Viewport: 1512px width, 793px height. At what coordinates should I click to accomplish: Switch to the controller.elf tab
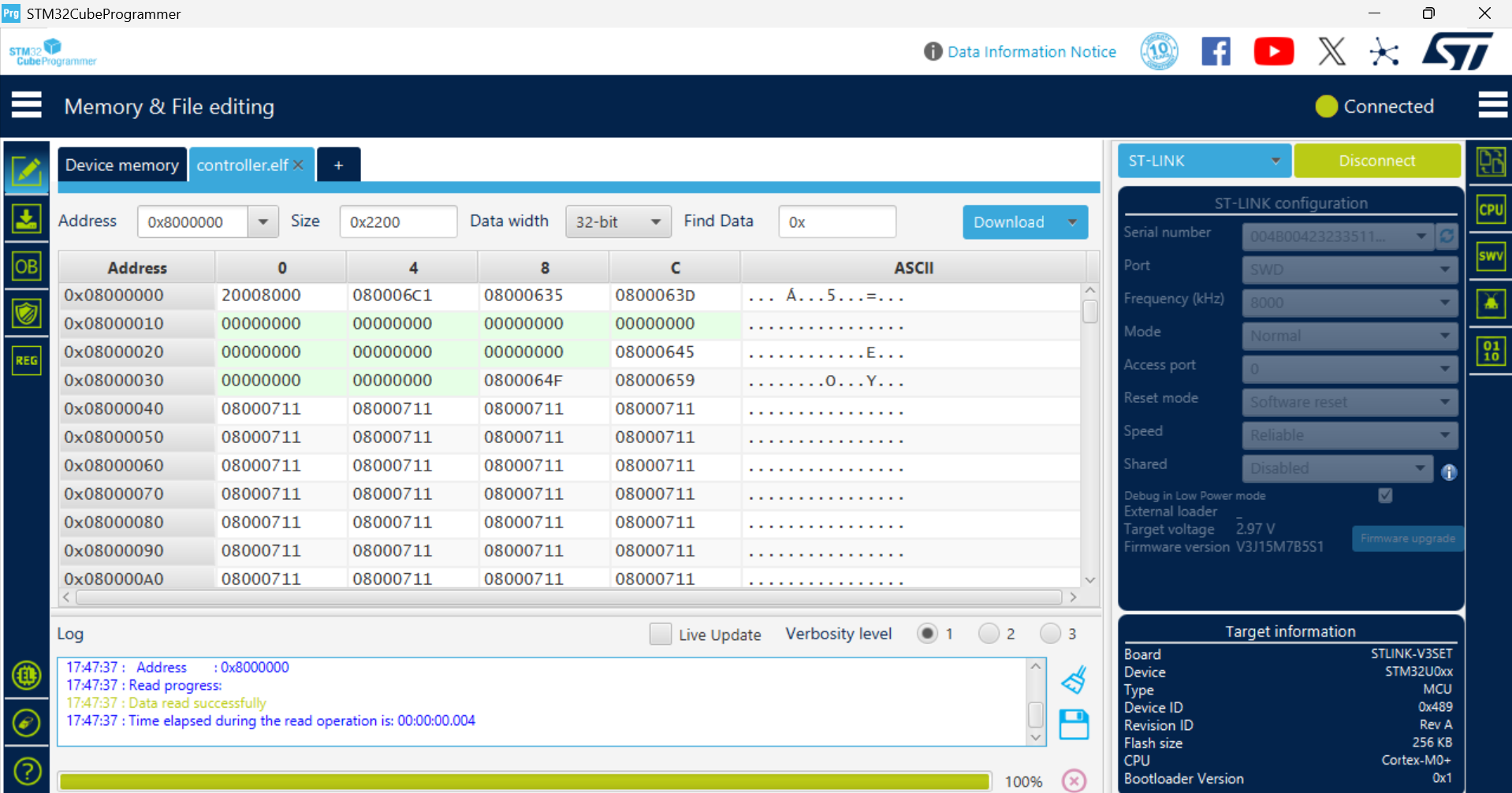pos(242,165)
